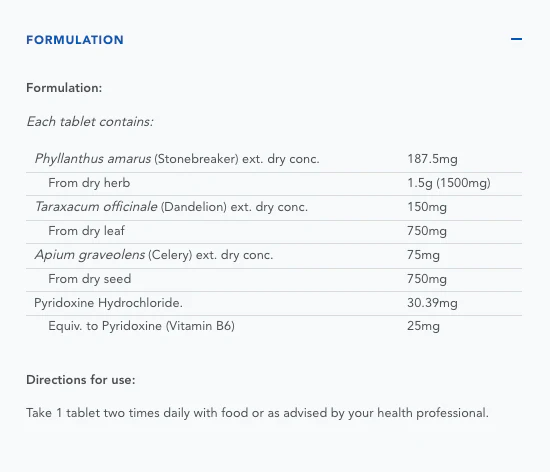Select the Phyllanthus amarus ingredient row

click(274, 160)
